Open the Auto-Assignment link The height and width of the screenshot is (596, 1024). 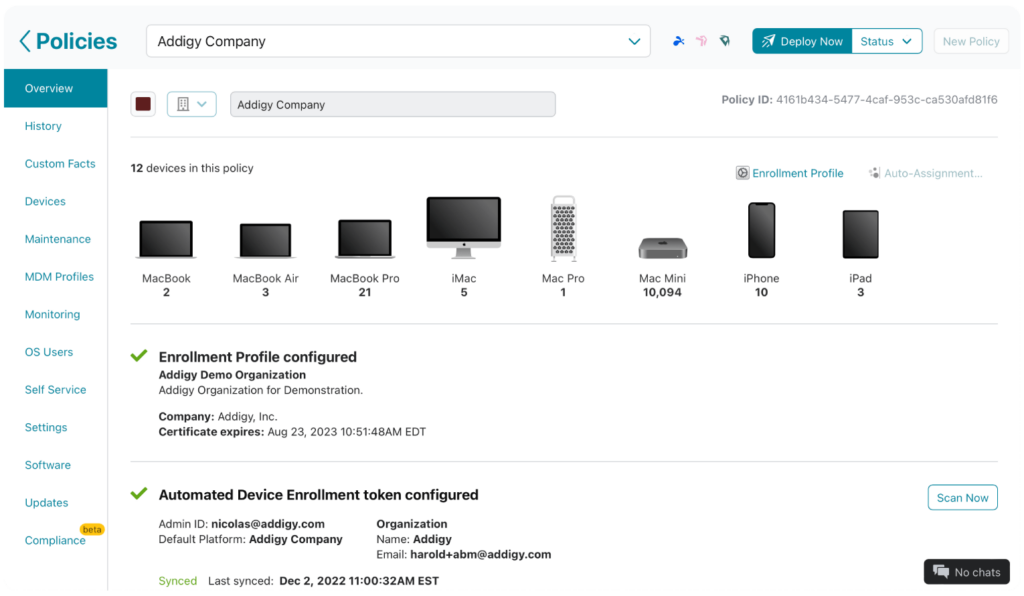(x=933, y=173)
